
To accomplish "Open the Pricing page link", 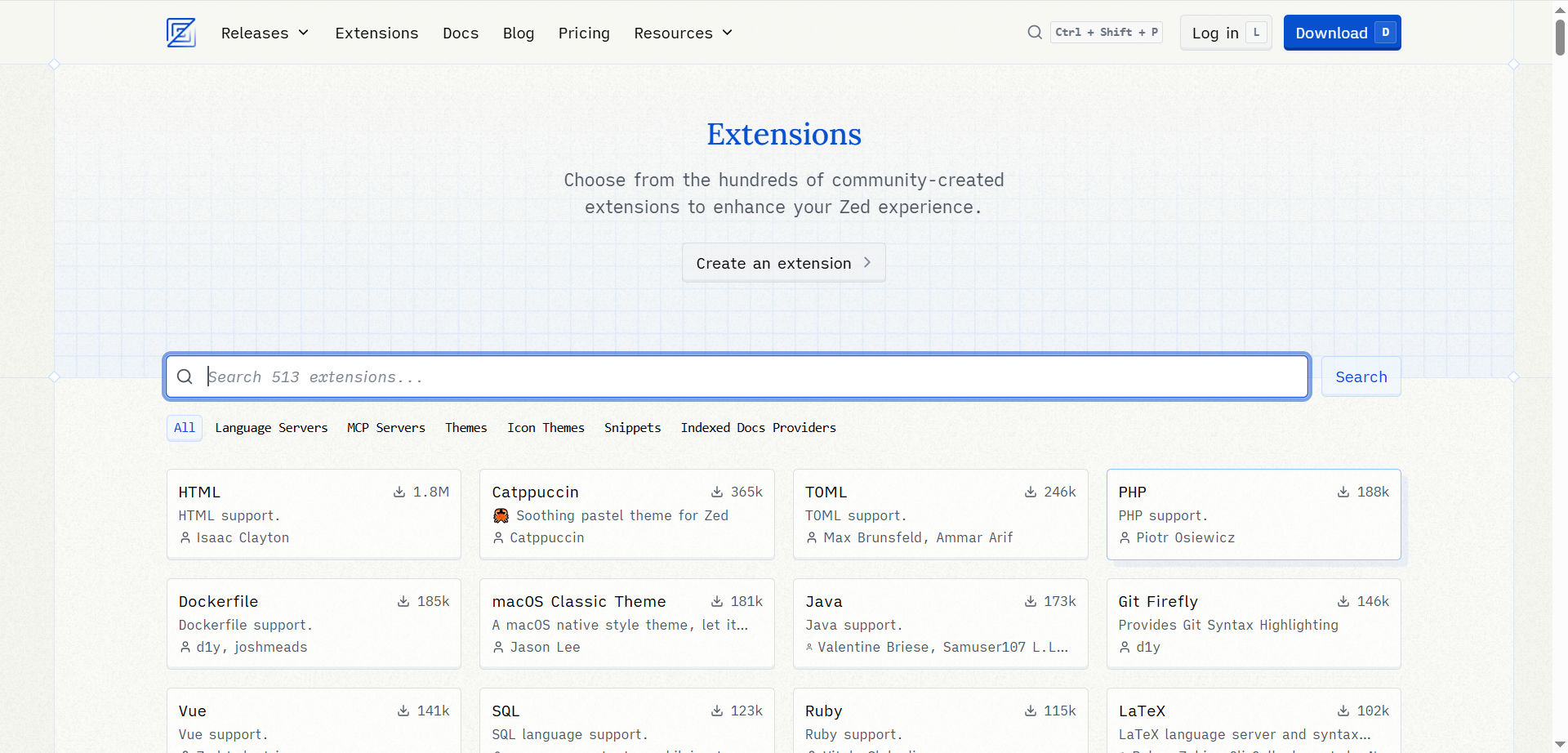I will pos(584,33).
